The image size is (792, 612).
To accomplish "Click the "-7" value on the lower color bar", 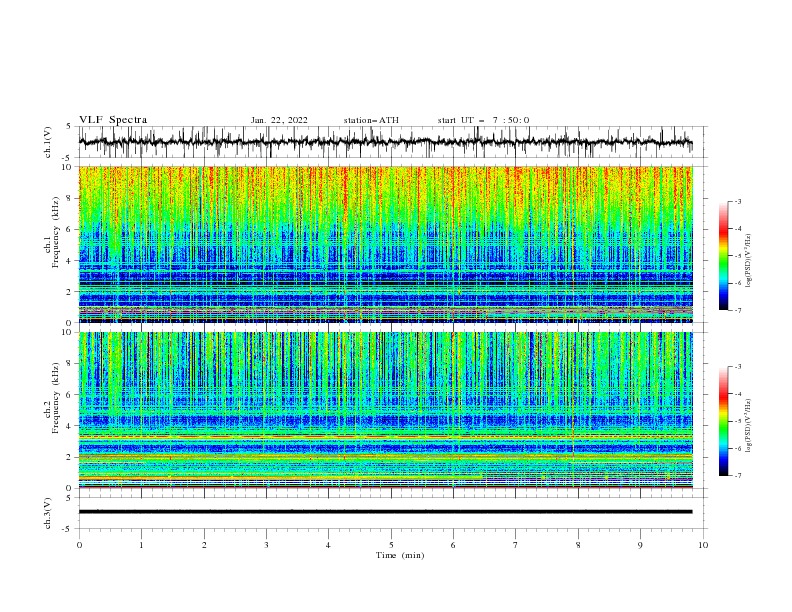I will (x=737, y=476).
